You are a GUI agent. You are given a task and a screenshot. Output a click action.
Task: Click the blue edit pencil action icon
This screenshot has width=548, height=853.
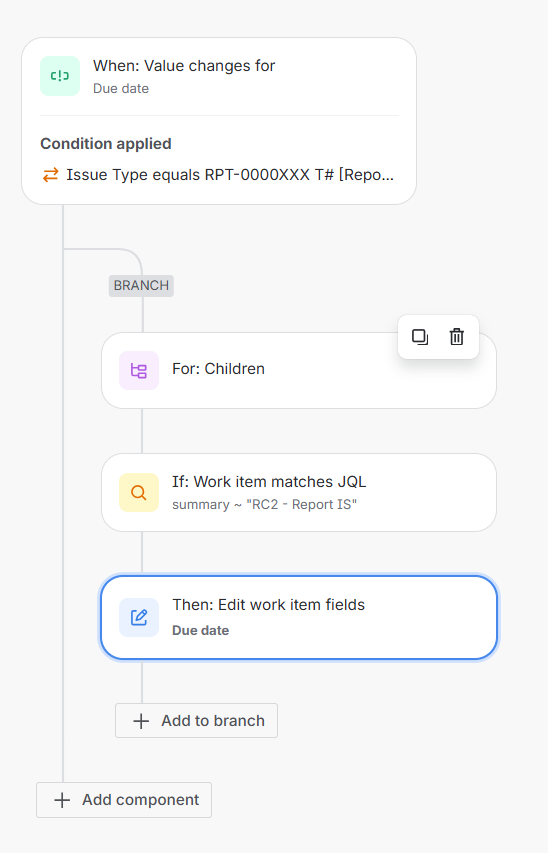pos(139,617)
